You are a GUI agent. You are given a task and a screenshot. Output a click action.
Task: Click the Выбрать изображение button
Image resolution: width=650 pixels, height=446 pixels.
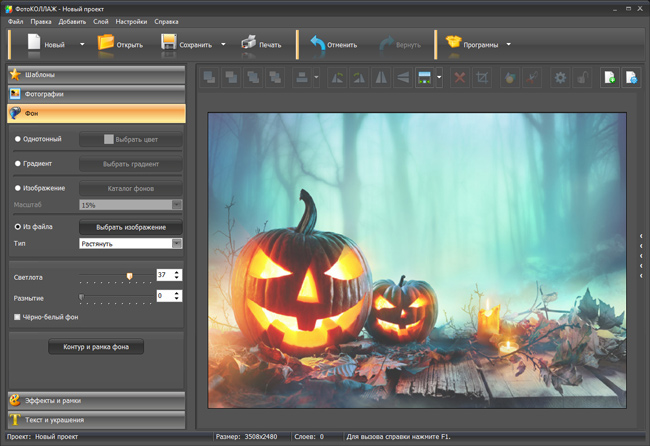pyautogui.click(x=130, y=227)
